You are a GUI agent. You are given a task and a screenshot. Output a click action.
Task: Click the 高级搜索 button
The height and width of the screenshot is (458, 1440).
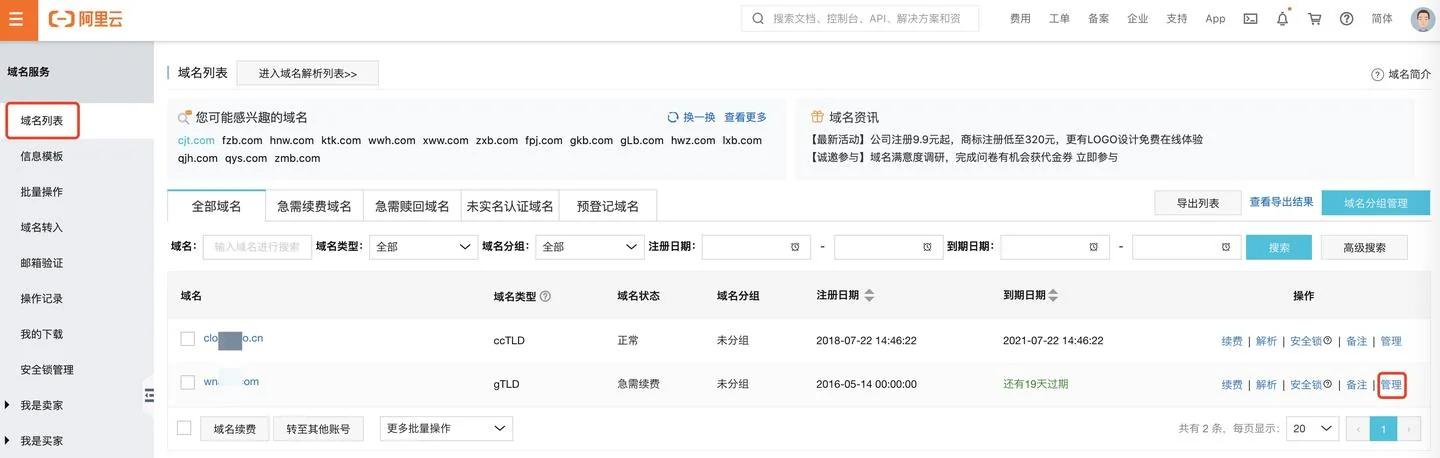[1364, 247]
